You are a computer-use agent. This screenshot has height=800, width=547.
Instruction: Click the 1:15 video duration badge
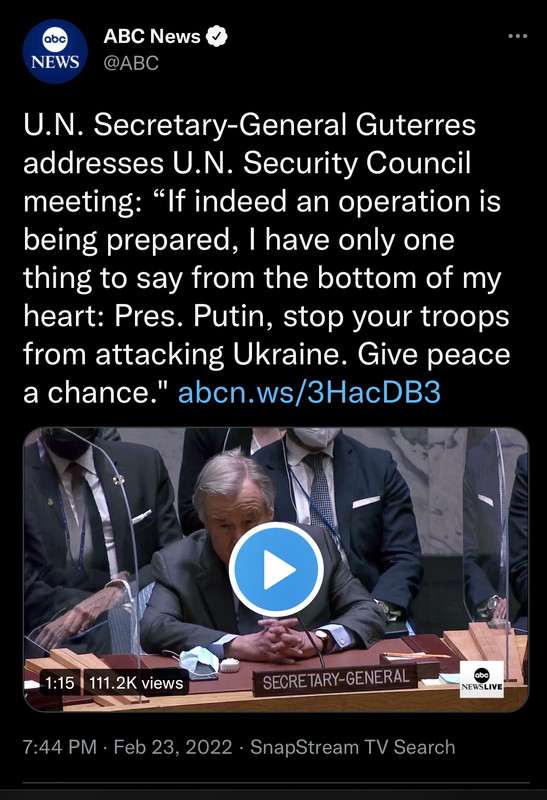pyautogui.click(x=60, y=683)
